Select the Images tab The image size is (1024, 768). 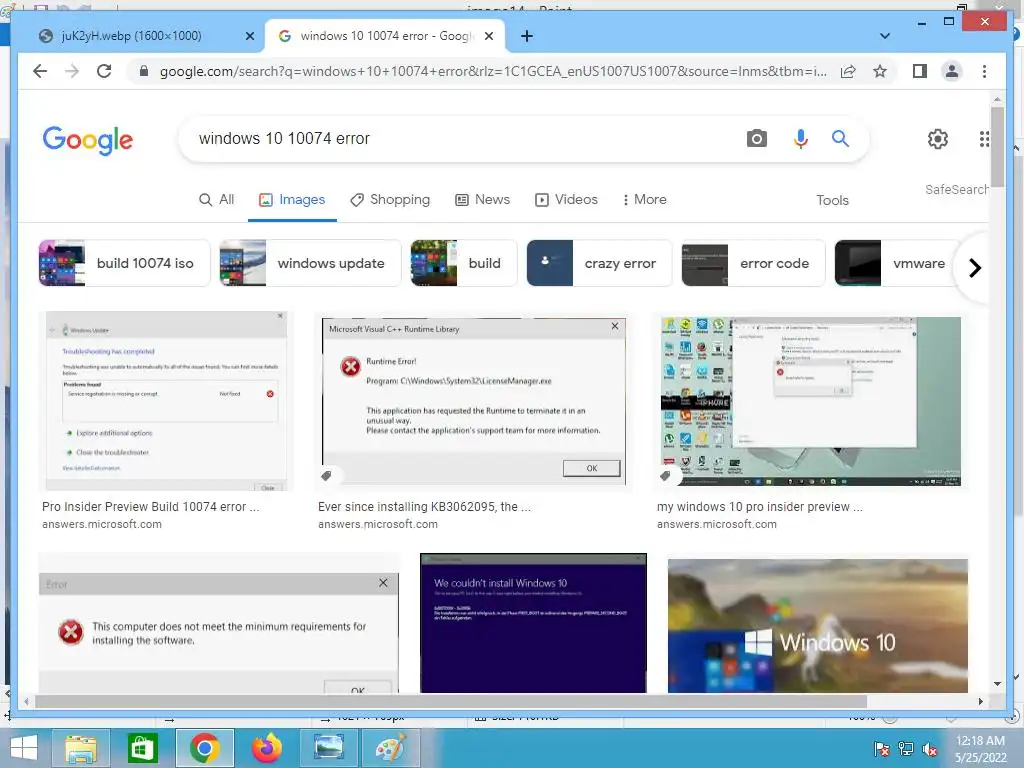coord(292,199)
